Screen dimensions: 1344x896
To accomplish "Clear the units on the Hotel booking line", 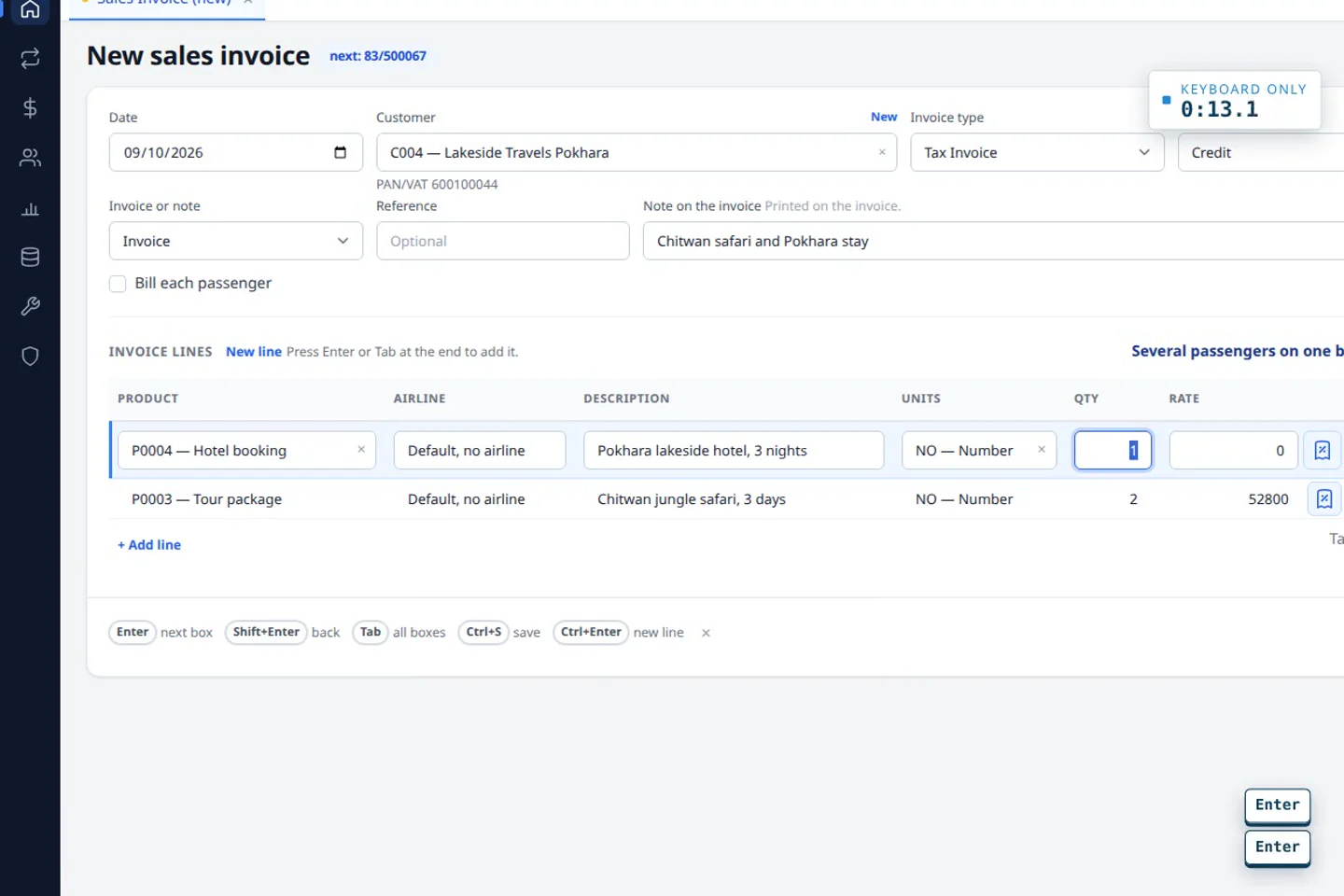I will click(x=1042, y=450).
